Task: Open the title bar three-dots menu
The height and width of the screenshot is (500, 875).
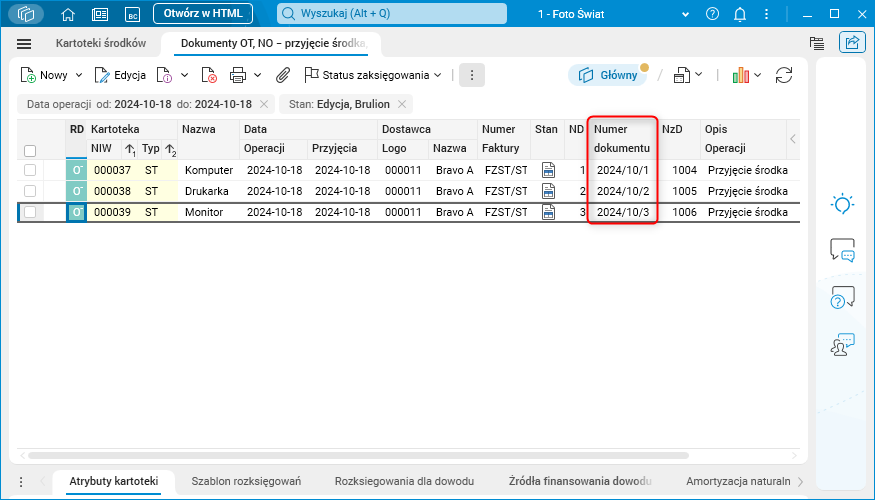Action: [767, 14]
